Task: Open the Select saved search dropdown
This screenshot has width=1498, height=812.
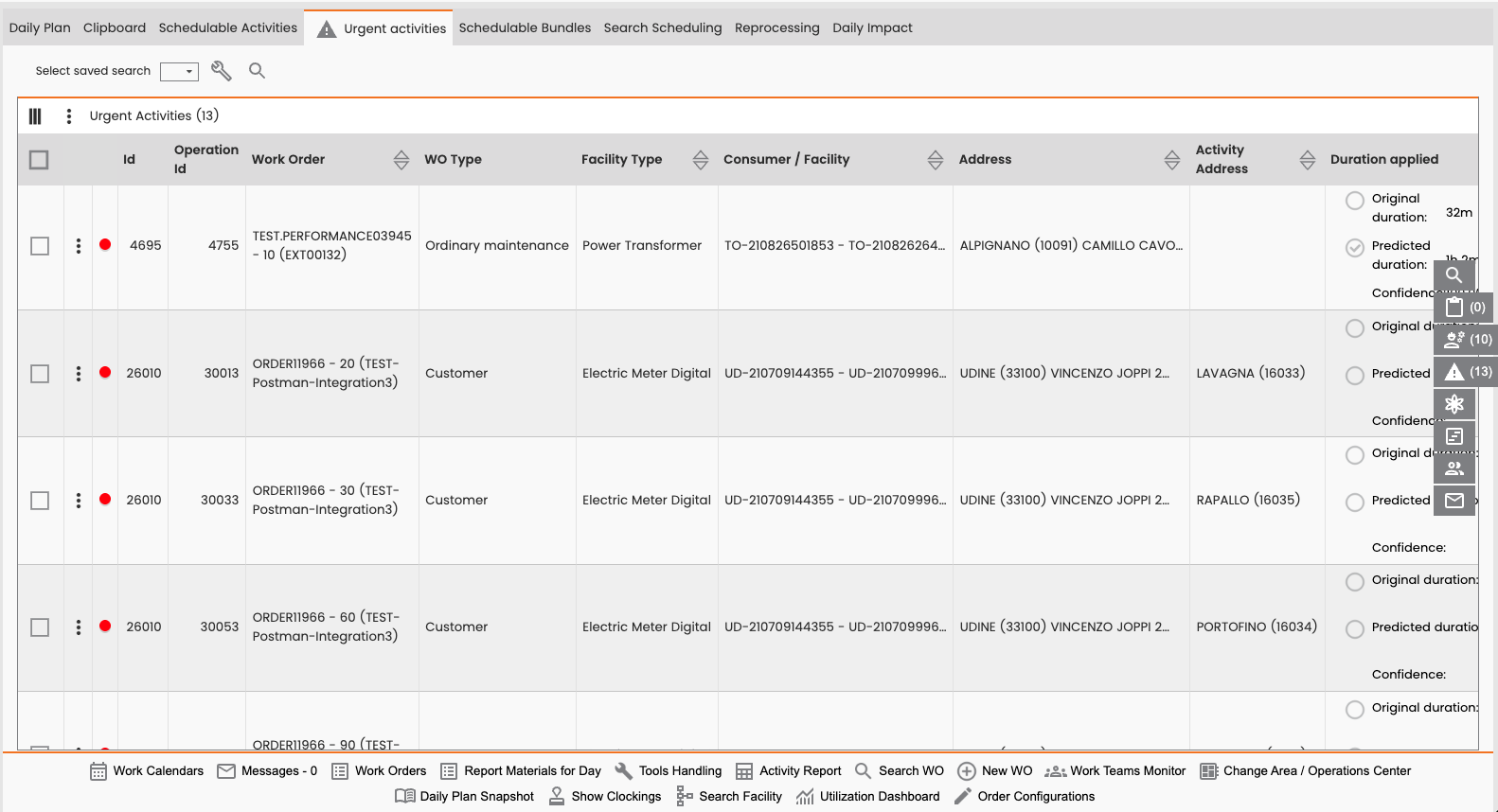Action: (x=179, y=71)
